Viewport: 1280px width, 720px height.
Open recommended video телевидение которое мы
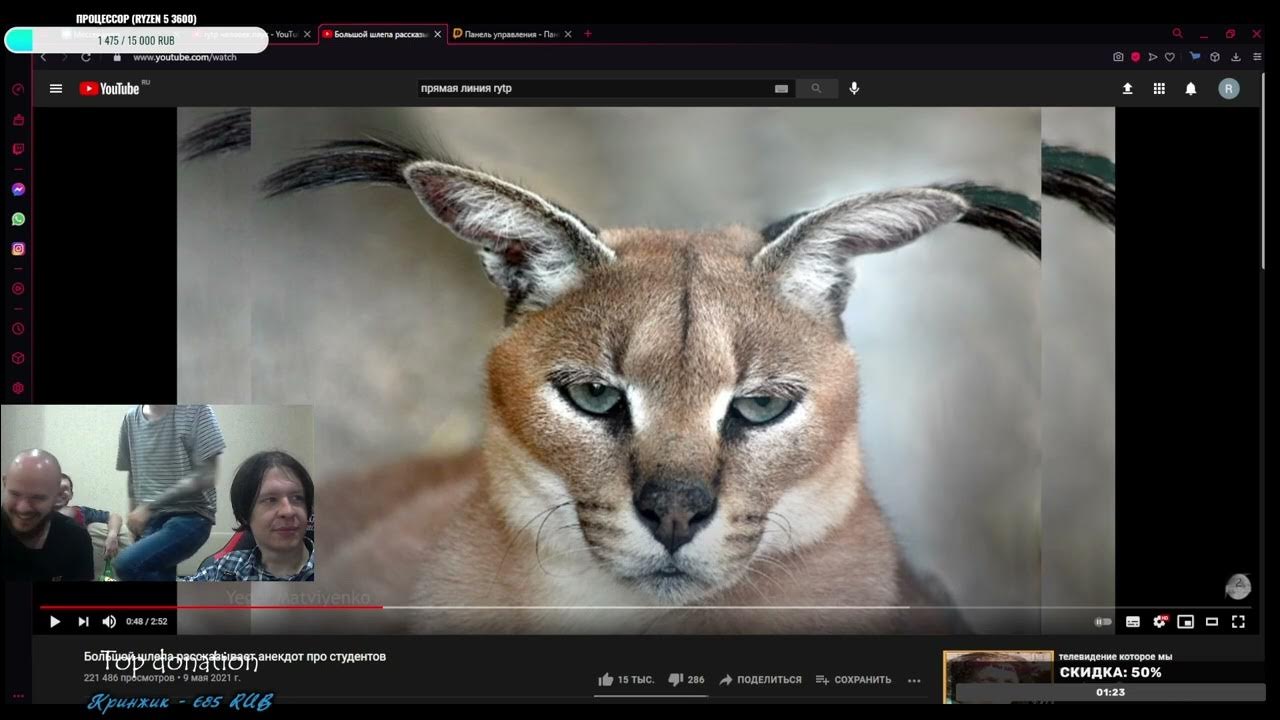point(1115,657)
